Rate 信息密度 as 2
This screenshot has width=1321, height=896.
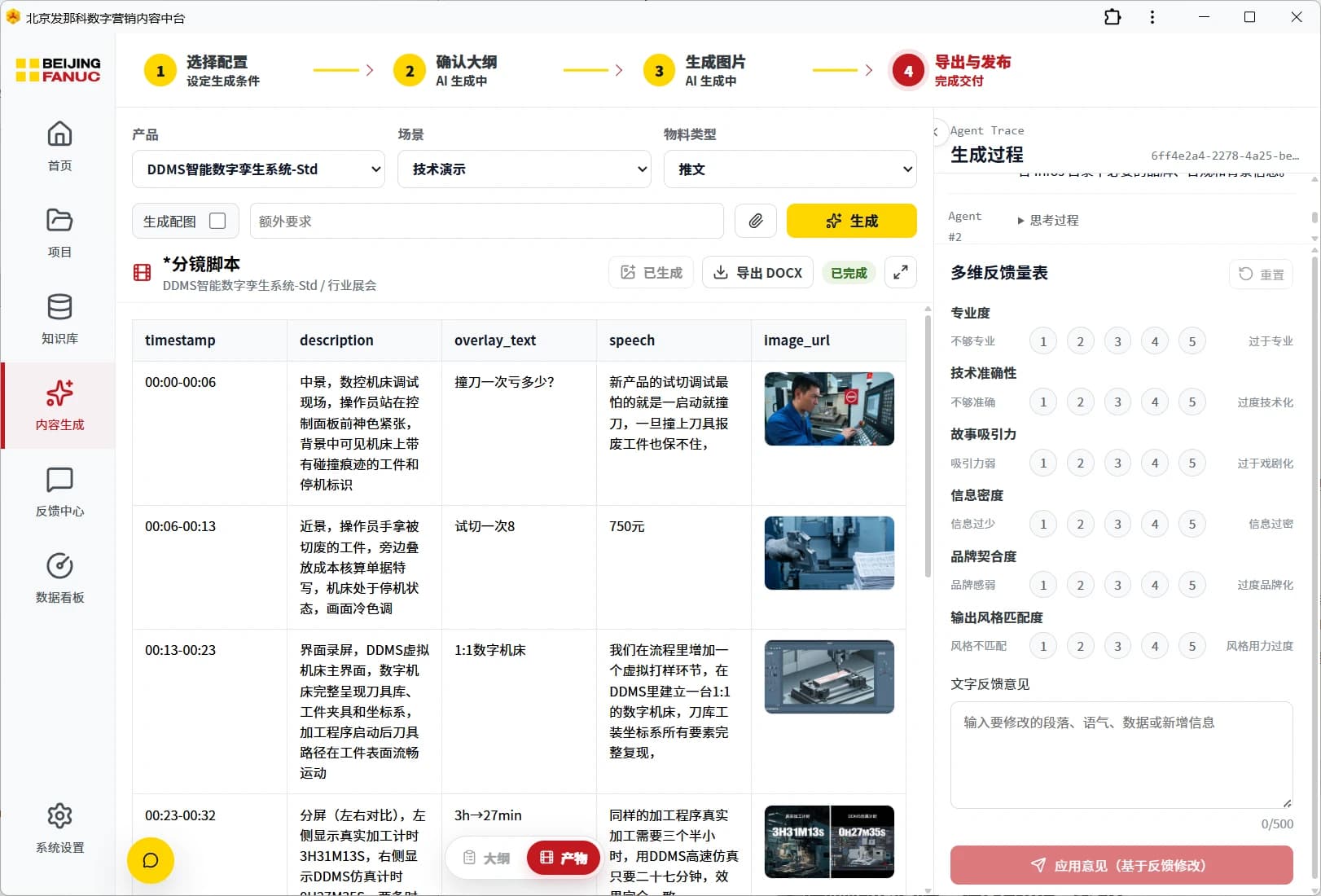point(1081,524)
